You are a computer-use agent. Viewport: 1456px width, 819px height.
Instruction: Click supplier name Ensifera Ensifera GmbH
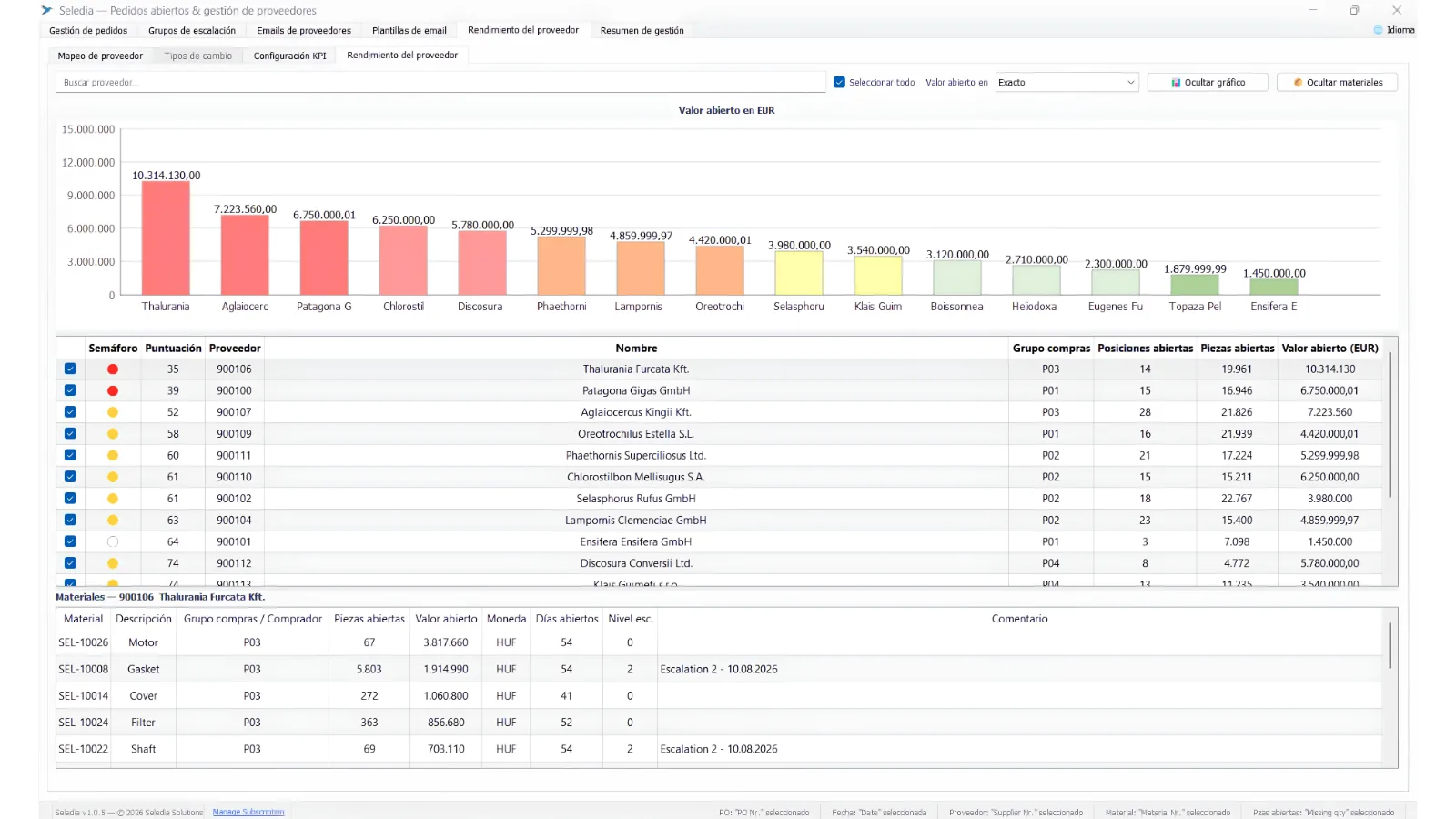point(636,541)
